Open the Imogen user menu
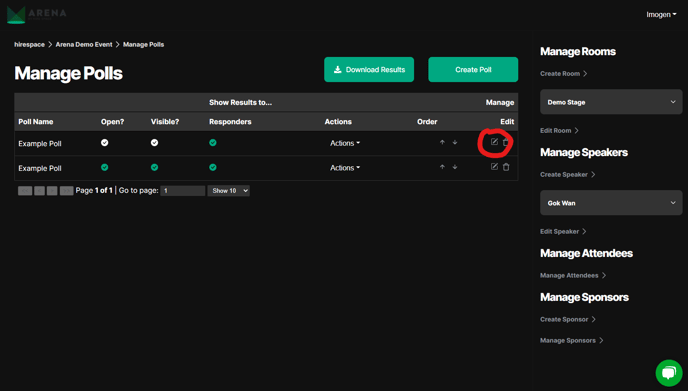 pyautogui.click(x=661, y=14)
